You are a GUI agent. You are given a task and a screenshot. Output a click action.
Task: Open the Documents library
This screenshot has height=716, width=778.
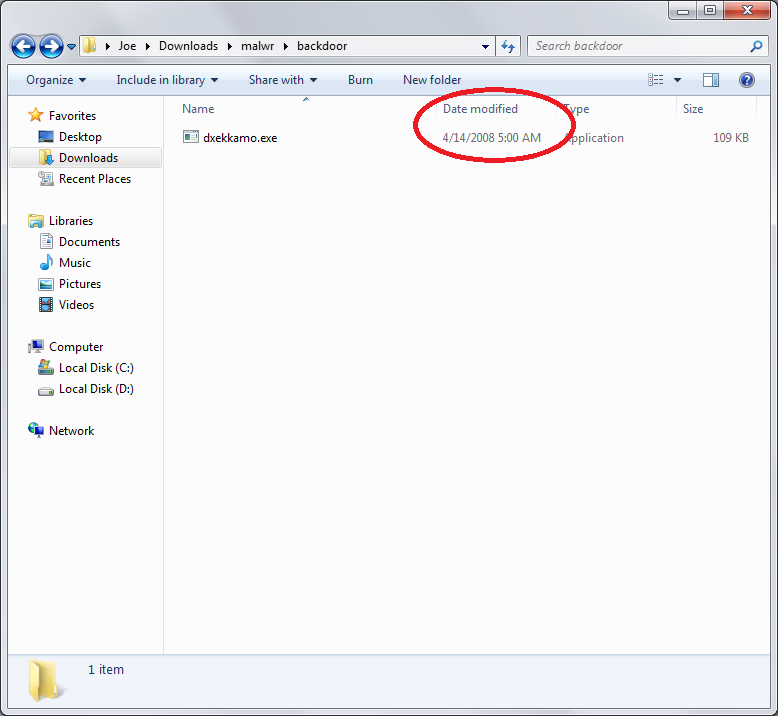89,242
